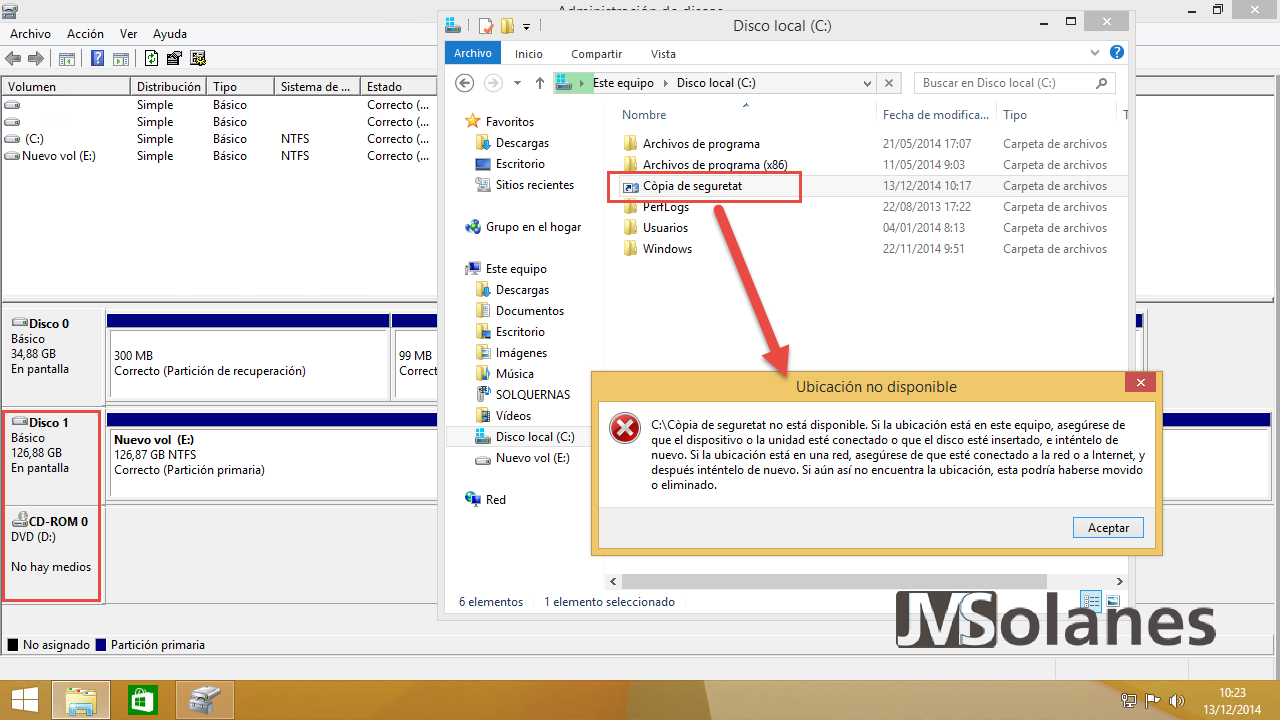Image resolution: width=1280 pixels, height=720 pixels.
Task: Click Forward arrow in Disk Management toolbar
Action: click(36, 59)
